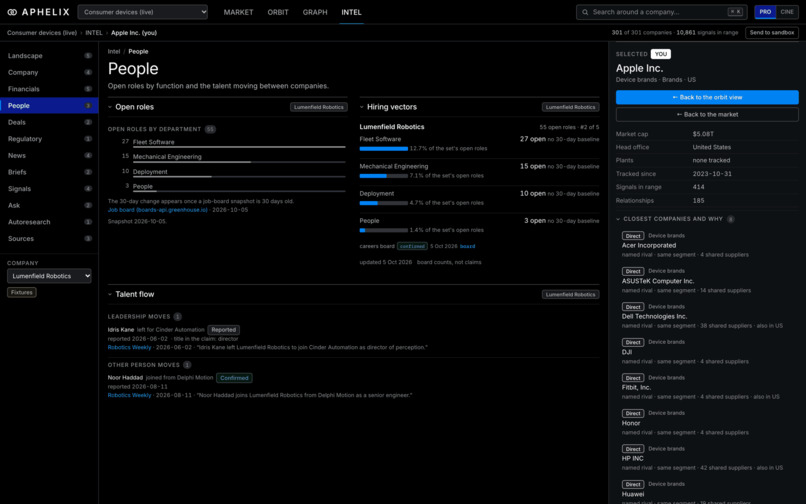This screenshot has height=504, width=806.
Task: Open Company in the sidebar
Action: pos(49,73)
